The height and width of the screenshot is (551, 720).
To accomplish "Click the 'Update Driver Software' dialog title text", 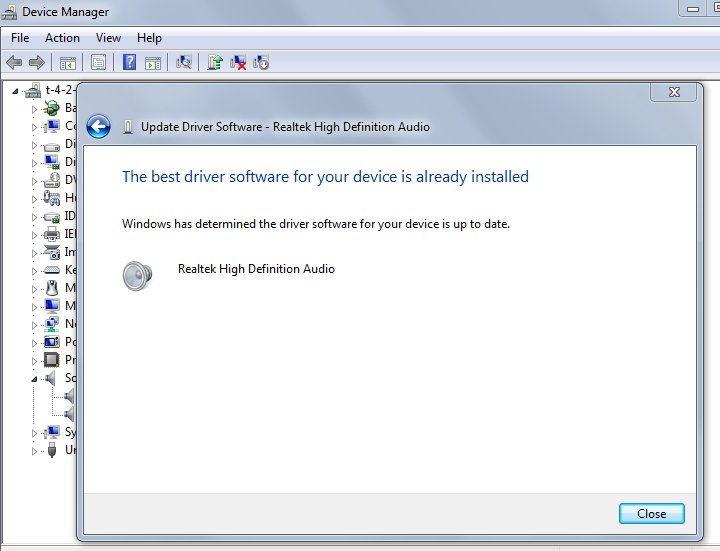I will (x=285, y=127).
